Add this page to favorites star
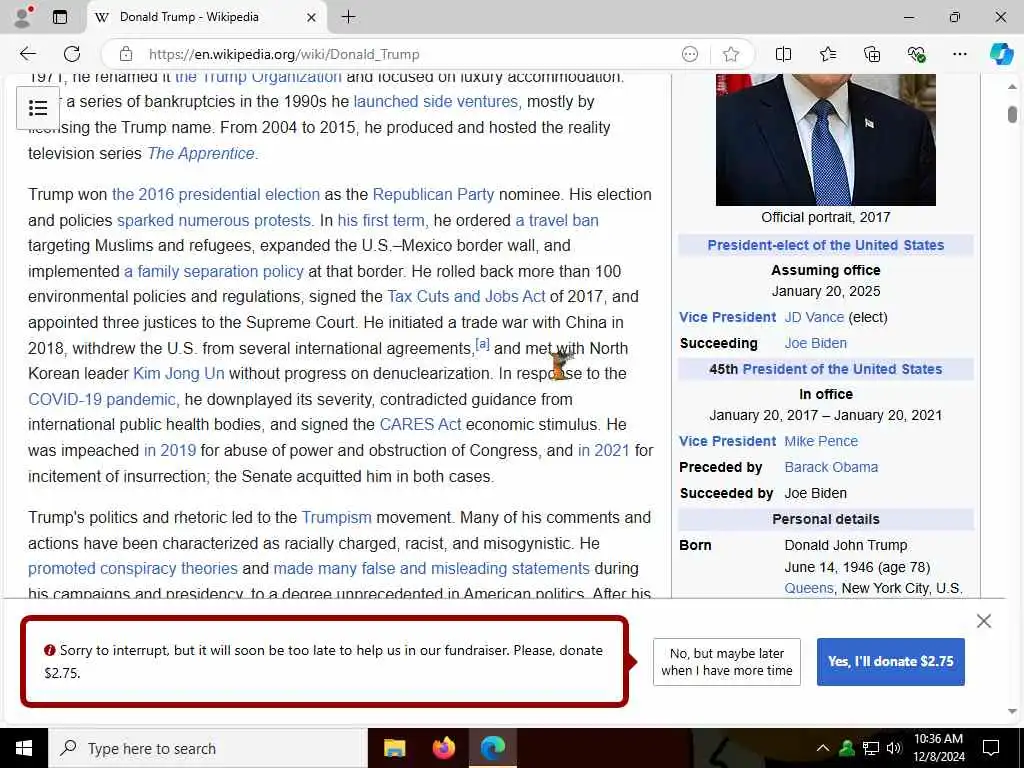 731,54
